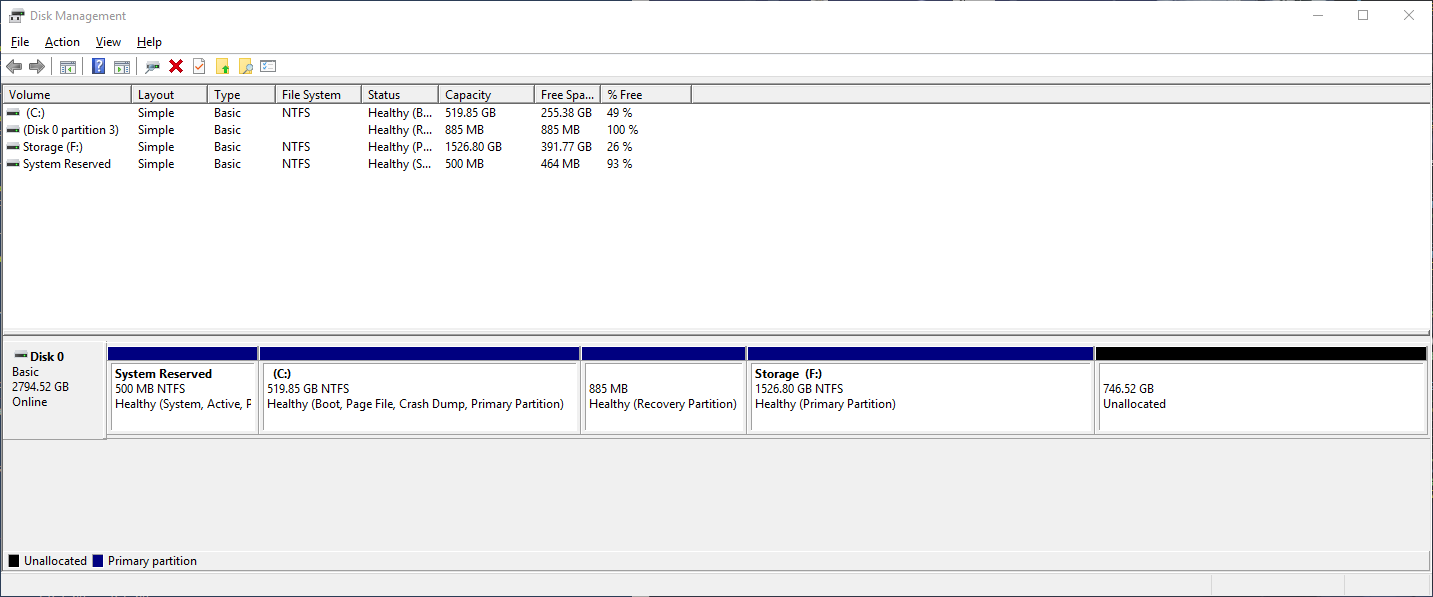This screenshot has height=597, width=1433.
Task: Select Storage (F:) row in volume list
Action: (x=54, y=147)
